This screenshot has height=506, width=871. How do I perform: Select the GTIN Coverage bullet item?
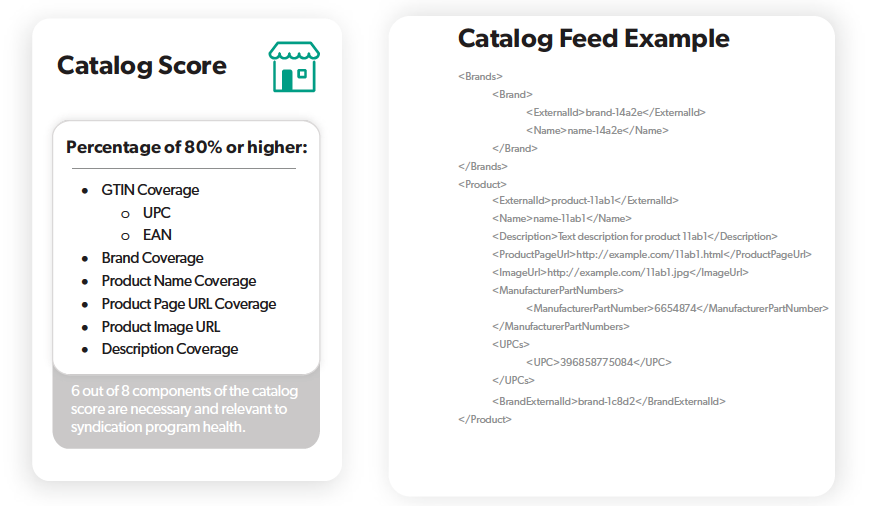[150, 190]
